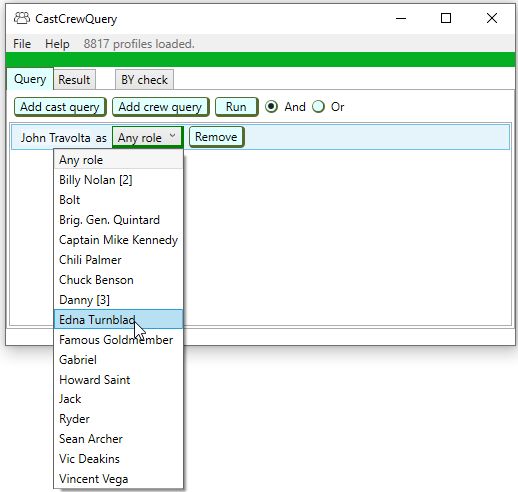Remove the John Travolta query

pos(216,137)
